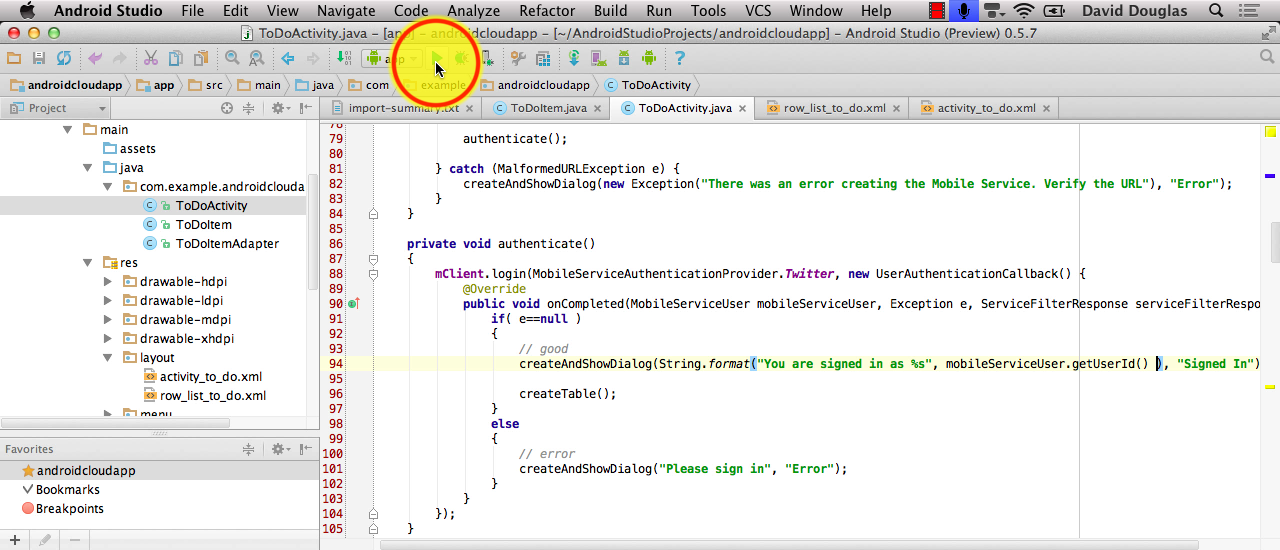Open the Android Device Monitor icon
This screenshot has width=1280, height=550.
tap(649, 58)
